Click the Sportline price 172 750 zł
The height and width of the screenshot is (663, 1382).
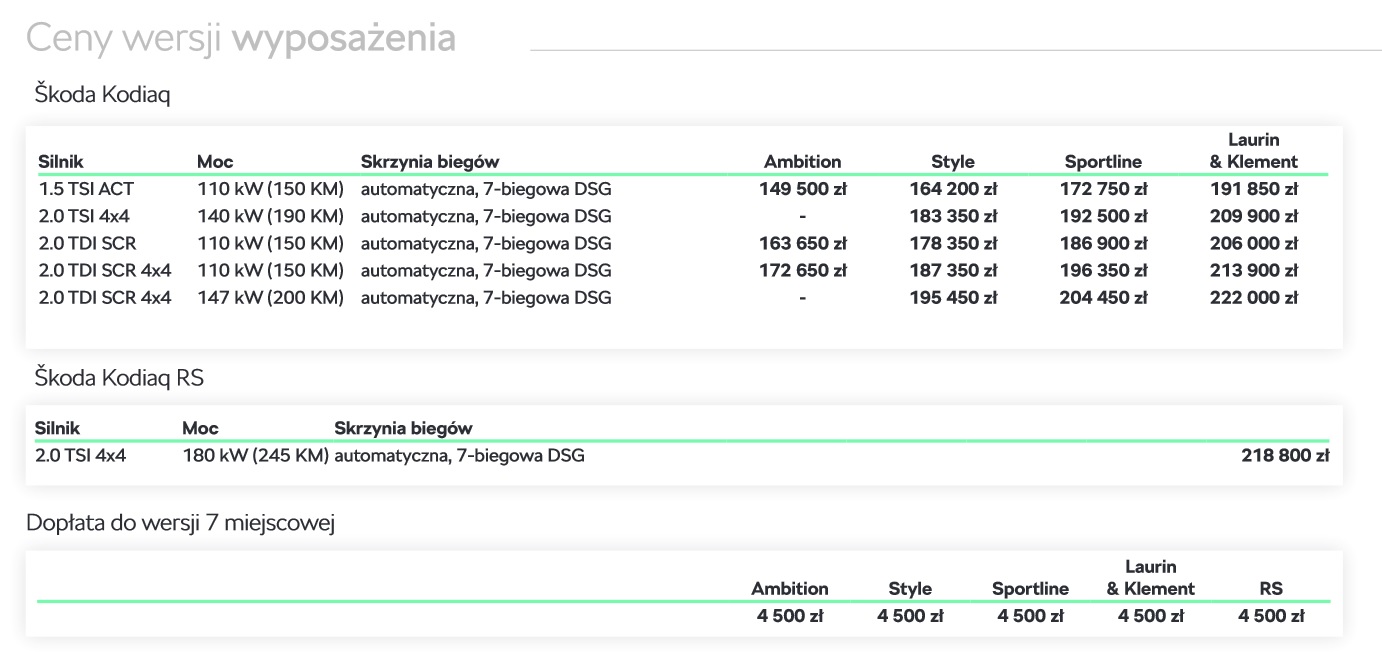tap(1103, 189)
